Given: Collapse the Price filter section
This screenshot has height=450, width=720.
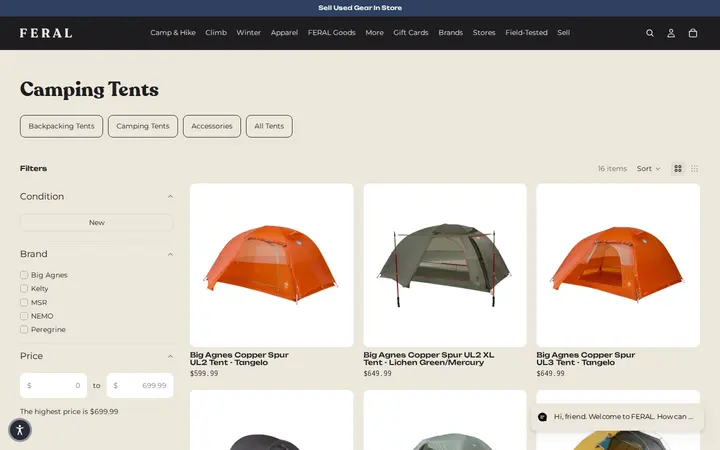Looking at the screenshot, I should (170, 356).
